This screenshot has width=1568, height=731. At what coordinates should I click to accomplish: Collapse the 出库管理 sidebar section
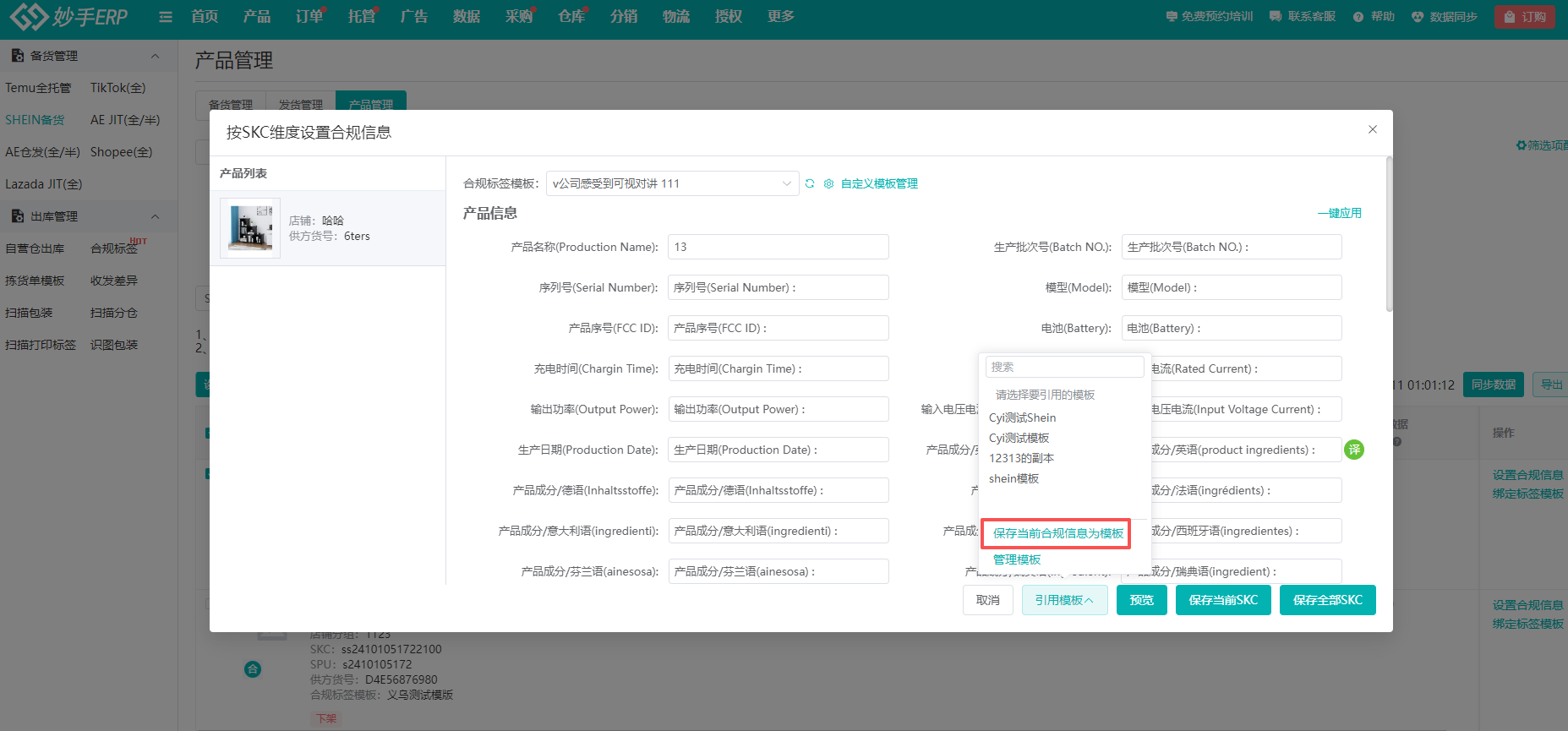pyautogui.click(x=155, y=216)
